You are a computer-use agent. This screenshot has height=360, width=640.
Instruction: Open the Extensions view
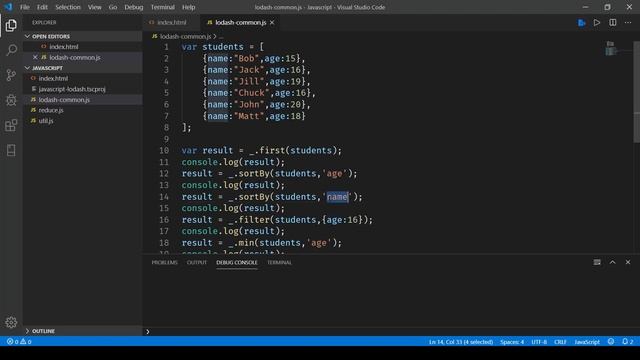click(x=11, y=125)
